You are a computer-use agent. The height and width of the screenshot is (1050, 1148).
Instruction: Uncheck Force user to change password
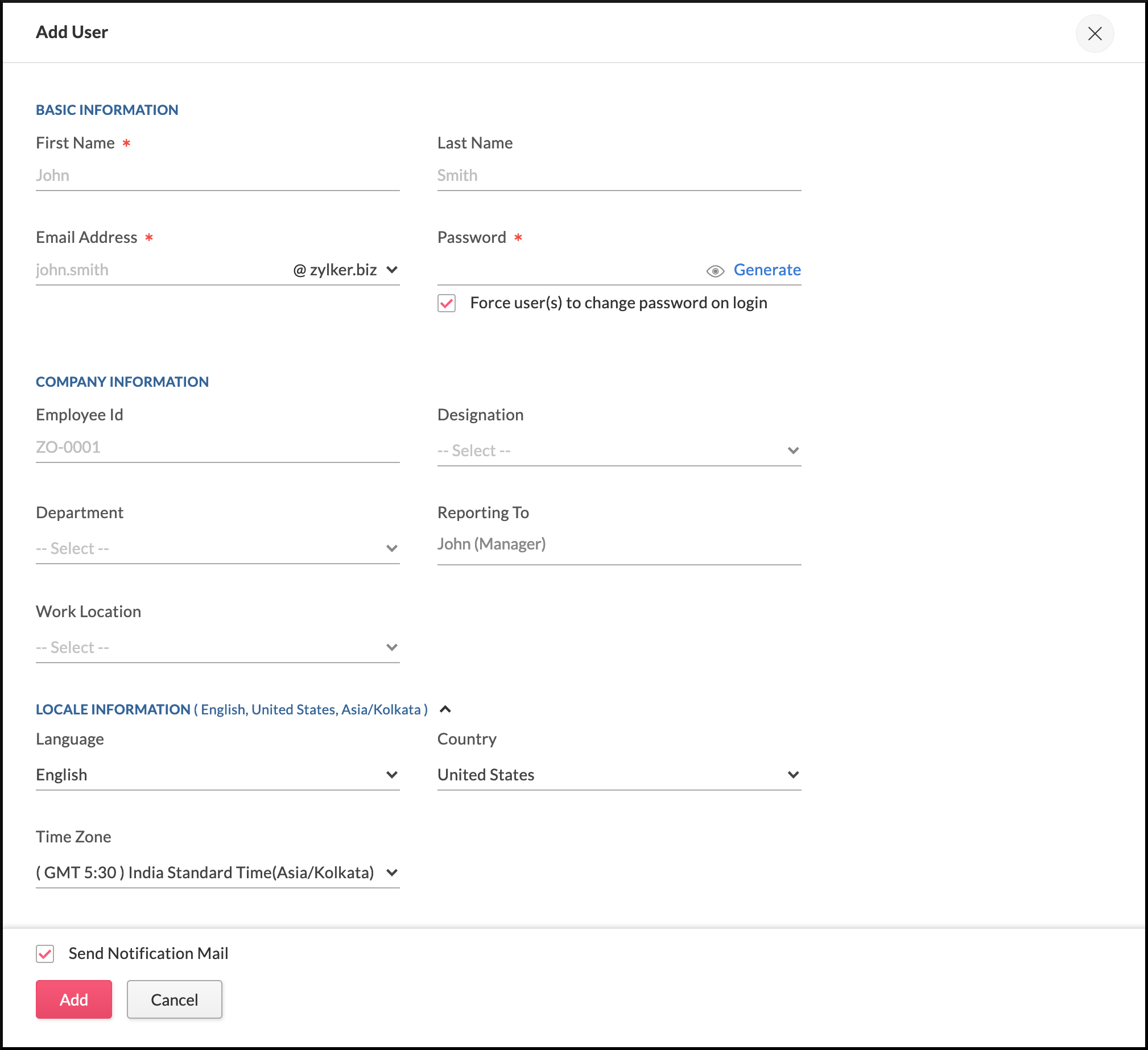point(447,303)
